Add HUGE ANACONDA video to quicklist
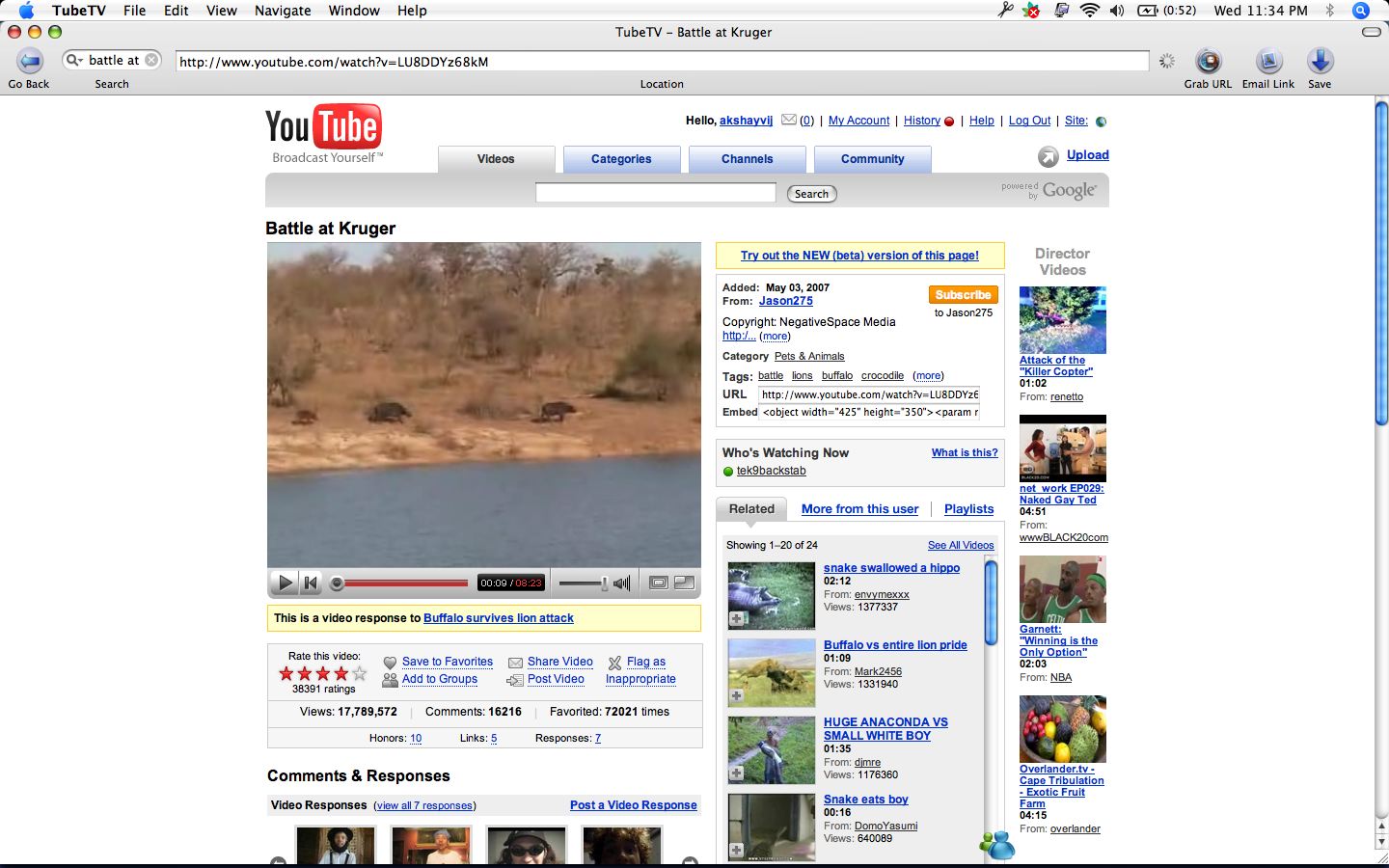This screenshot has width=1389, height=868. [736, 773]
